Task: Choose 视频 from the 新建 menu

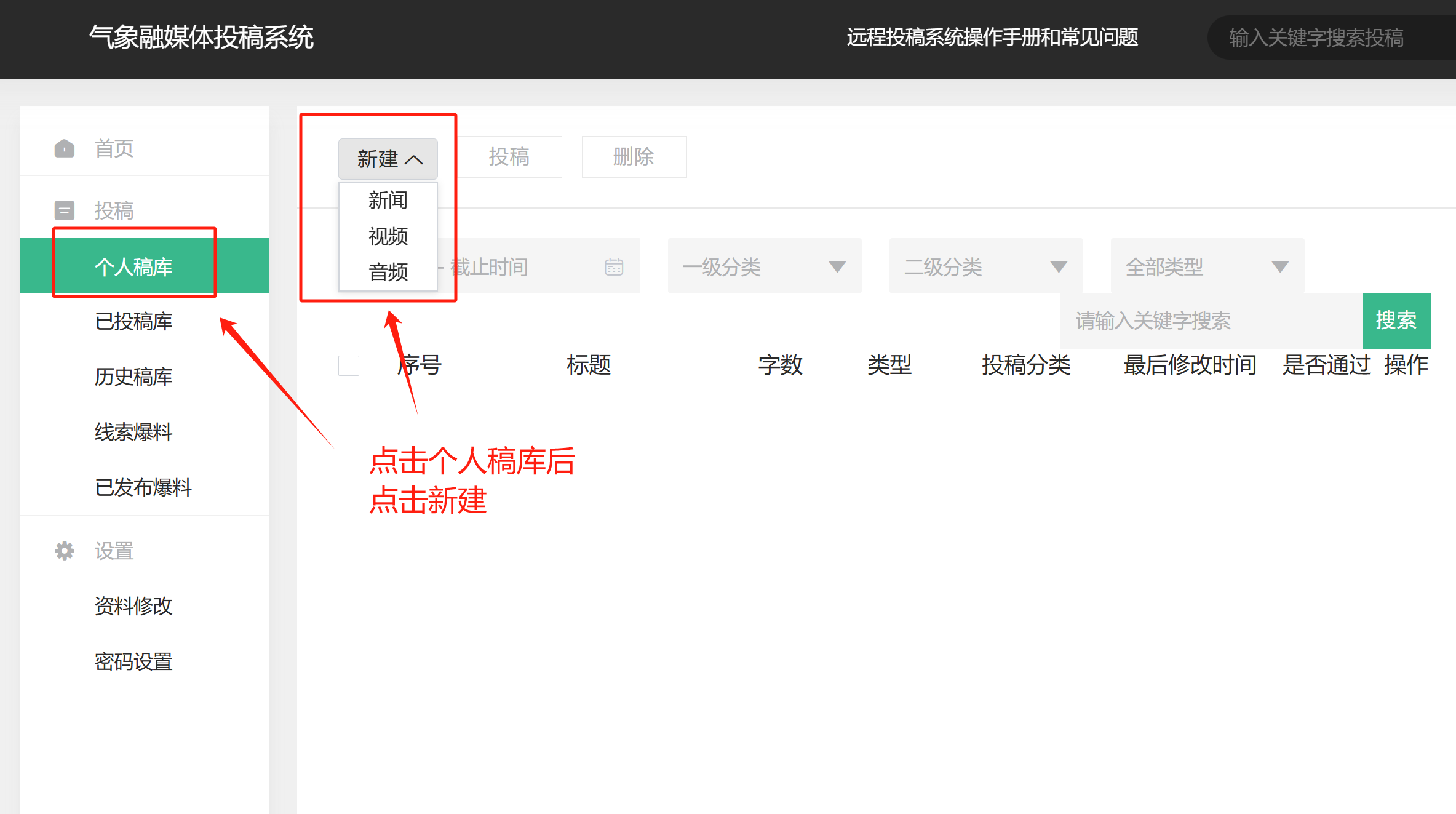Action: click(388, 236)
